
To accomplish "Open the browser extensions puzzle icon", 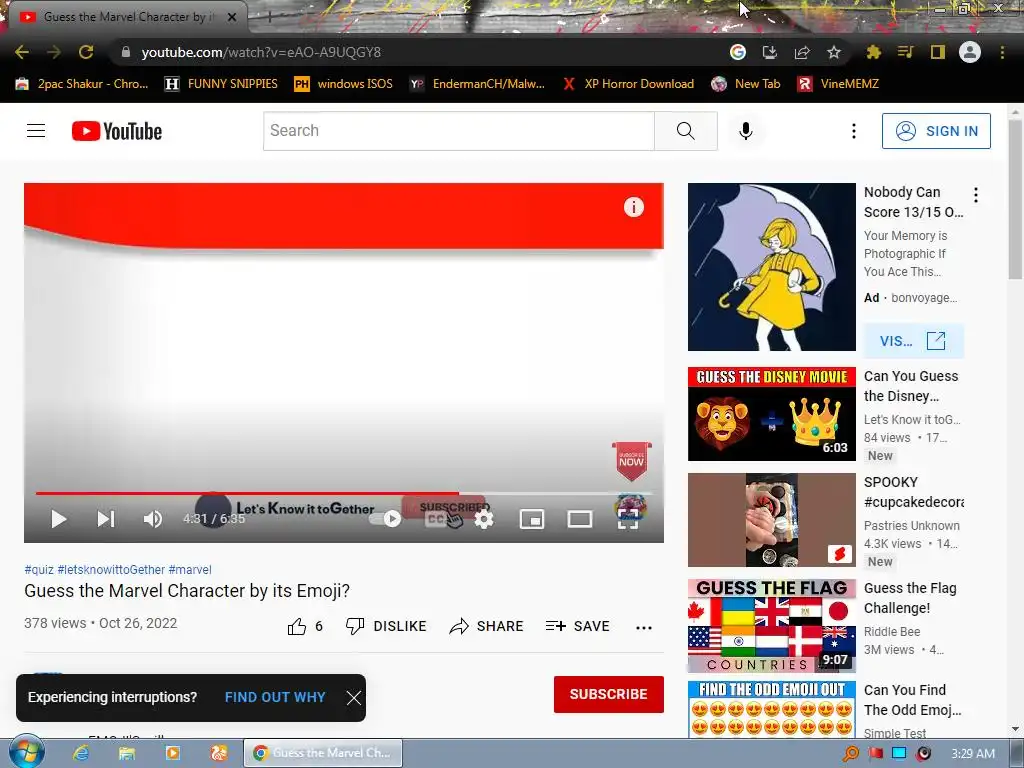I will click(873, 52).
